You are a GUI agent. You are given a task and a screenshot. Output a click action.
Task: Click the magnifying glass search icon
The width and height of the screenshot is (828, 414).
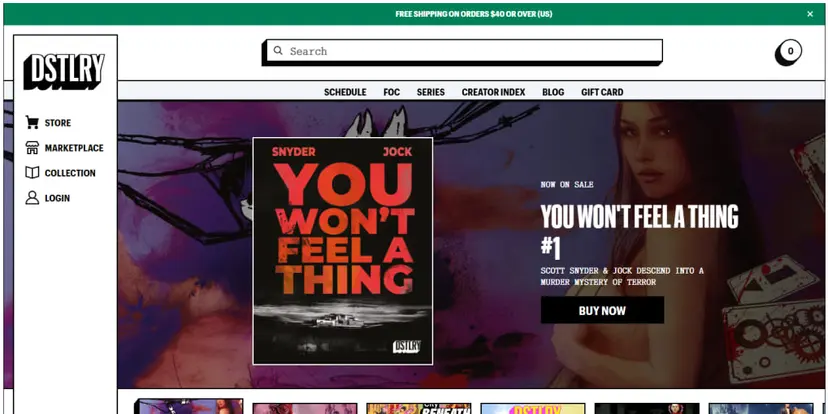point(277,51)
